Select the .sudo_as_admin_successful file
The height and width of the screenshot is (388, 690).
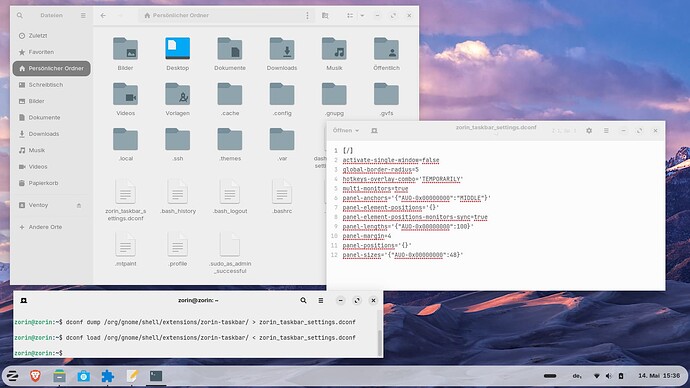pyautogui.click(x=230, y=245)
